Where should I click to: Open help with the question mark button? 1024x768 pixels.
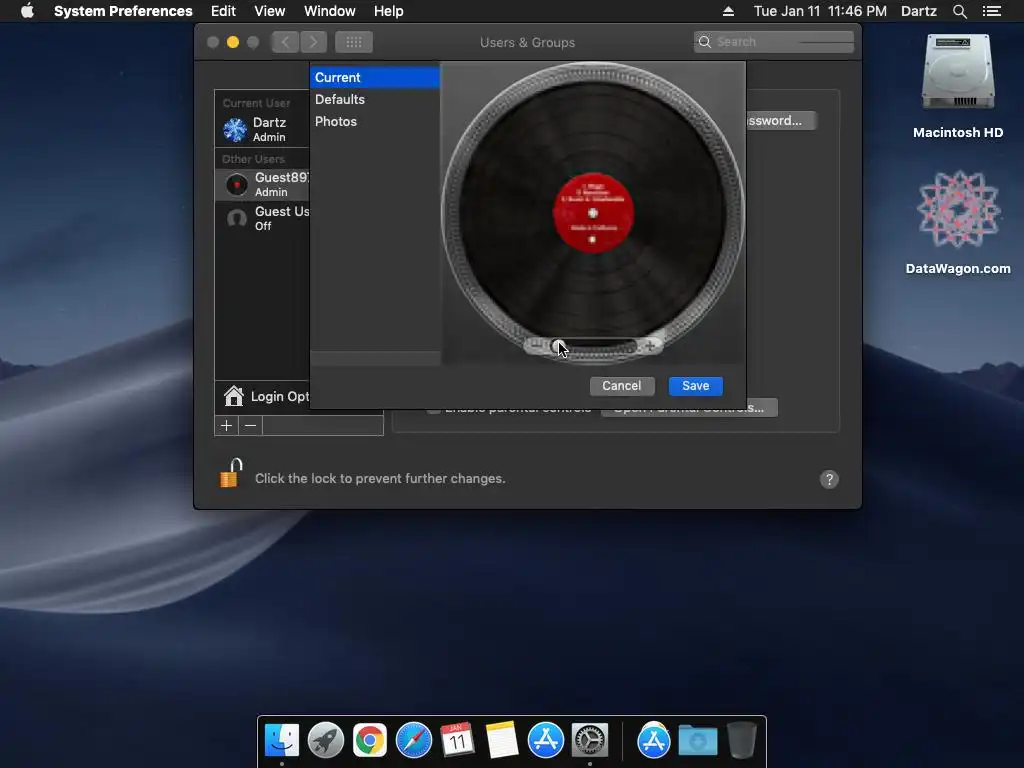(x=829, y=479)
